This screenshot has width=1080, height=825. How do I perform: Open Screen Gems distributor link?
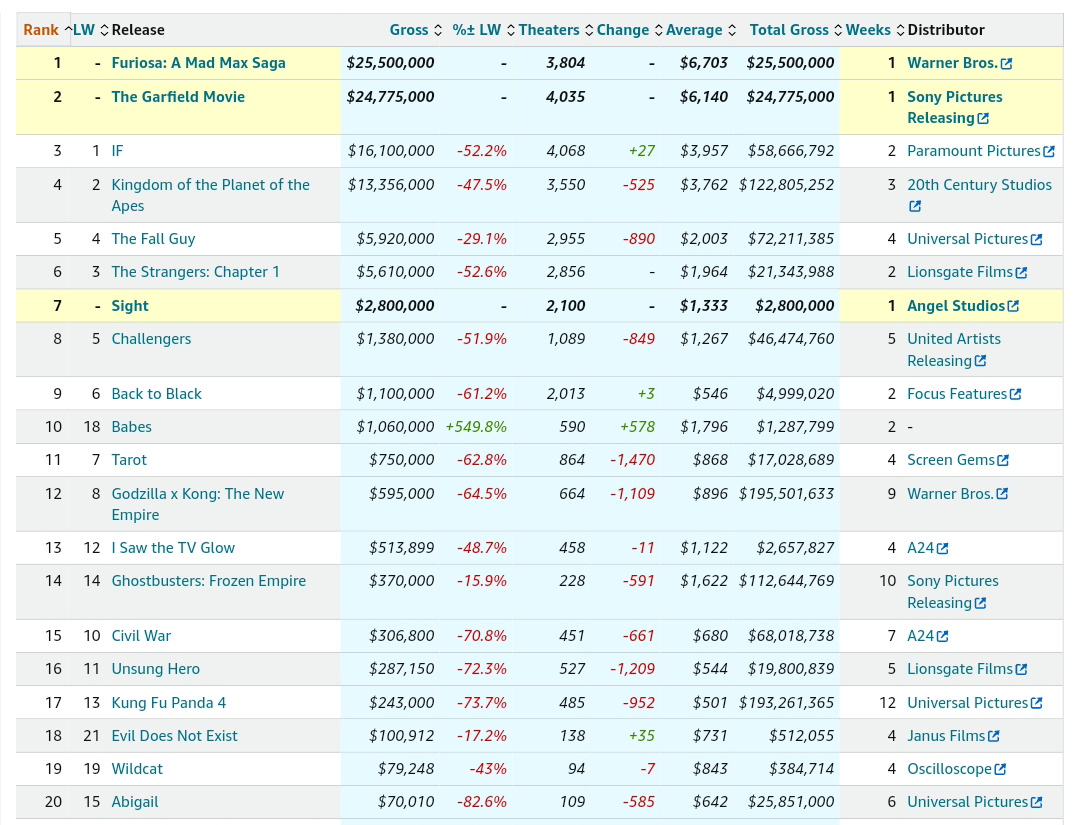coord(951,460)
